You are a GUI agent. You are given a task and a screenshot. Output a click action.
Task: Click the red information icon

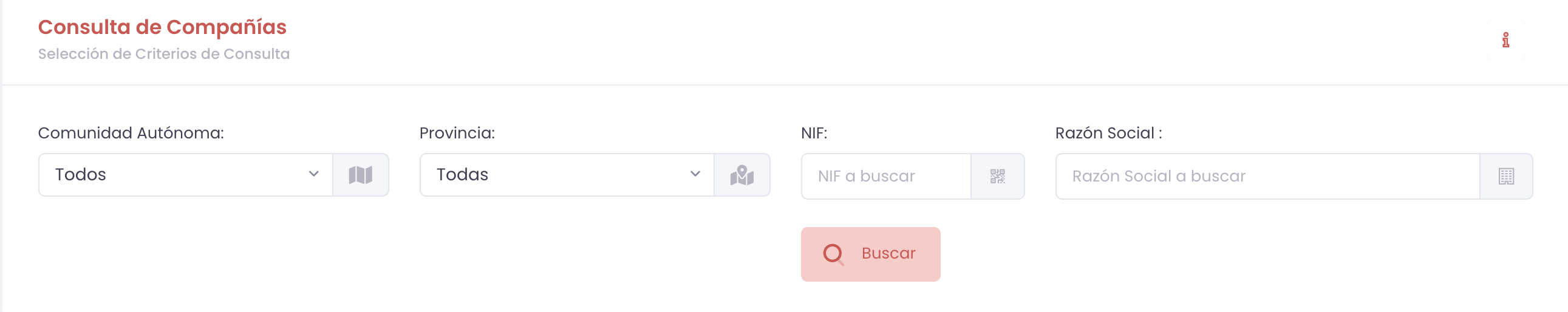(1505, 40)
